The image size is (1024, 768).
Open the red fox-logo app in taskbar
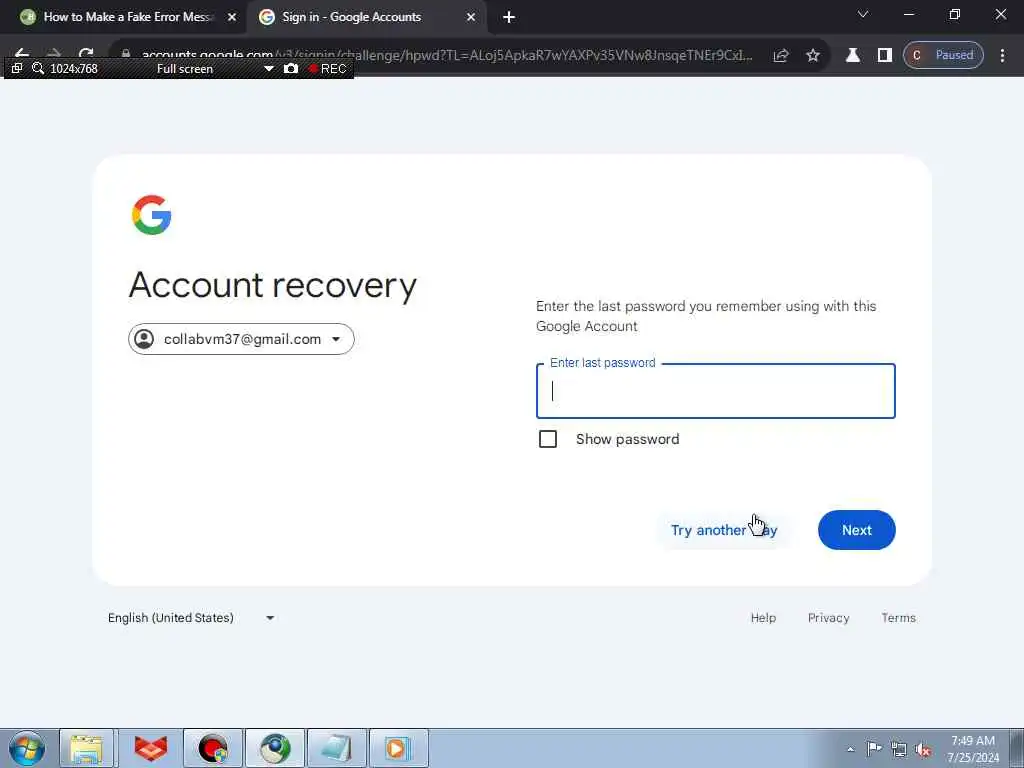click(151, 748)
